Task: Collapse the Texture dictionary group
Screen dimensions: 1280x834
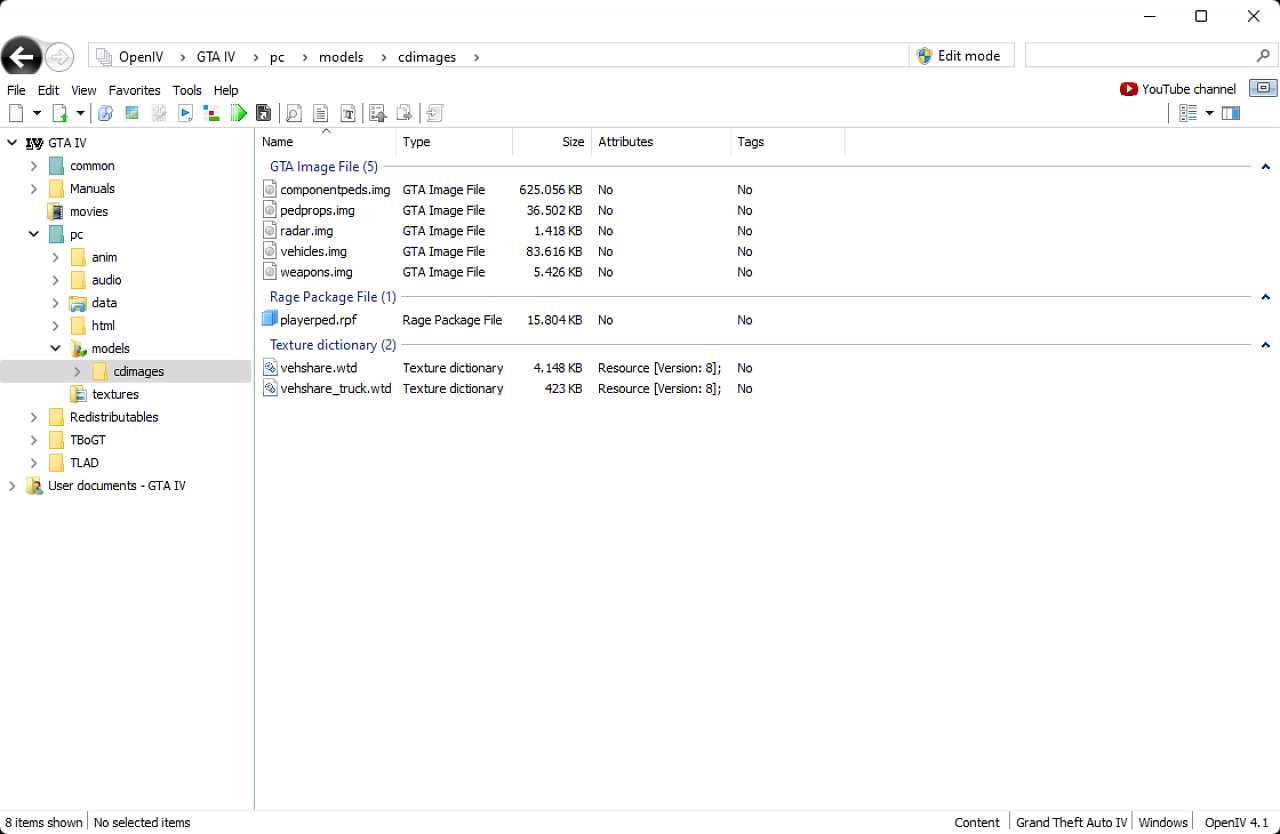Action: pos(1265,345)
